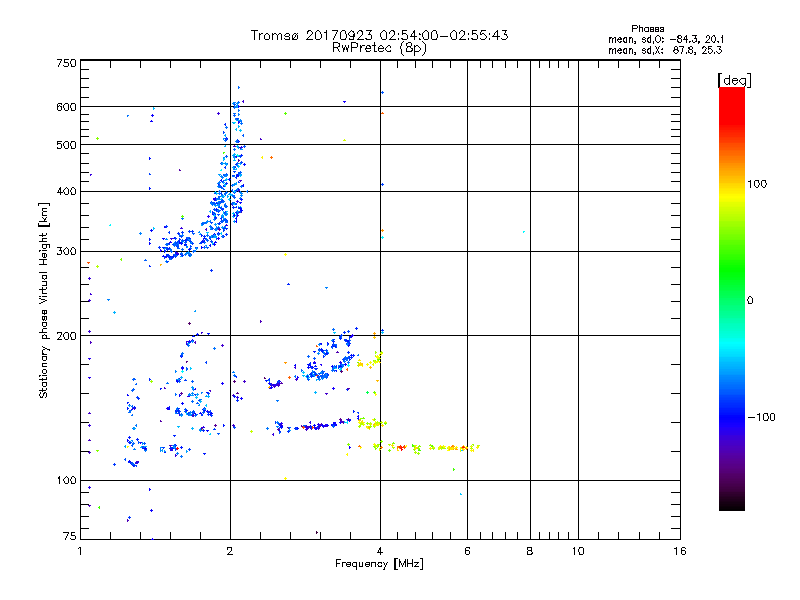Click the 'Stationary phase Virtual Height [km]' axis label

tap(44, 301)
